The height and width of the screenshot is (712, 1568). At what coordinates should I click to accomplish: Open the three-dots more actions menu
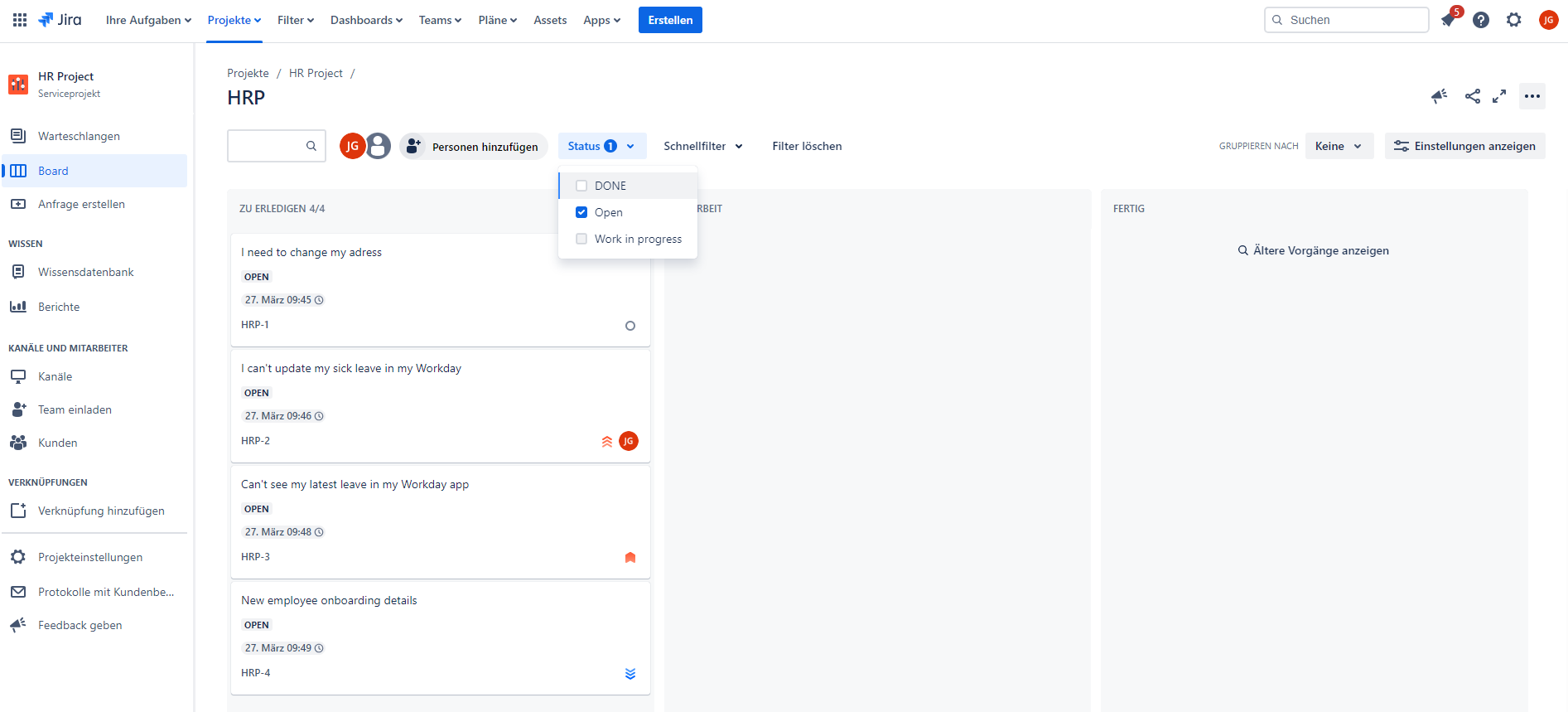point(1532,96)
